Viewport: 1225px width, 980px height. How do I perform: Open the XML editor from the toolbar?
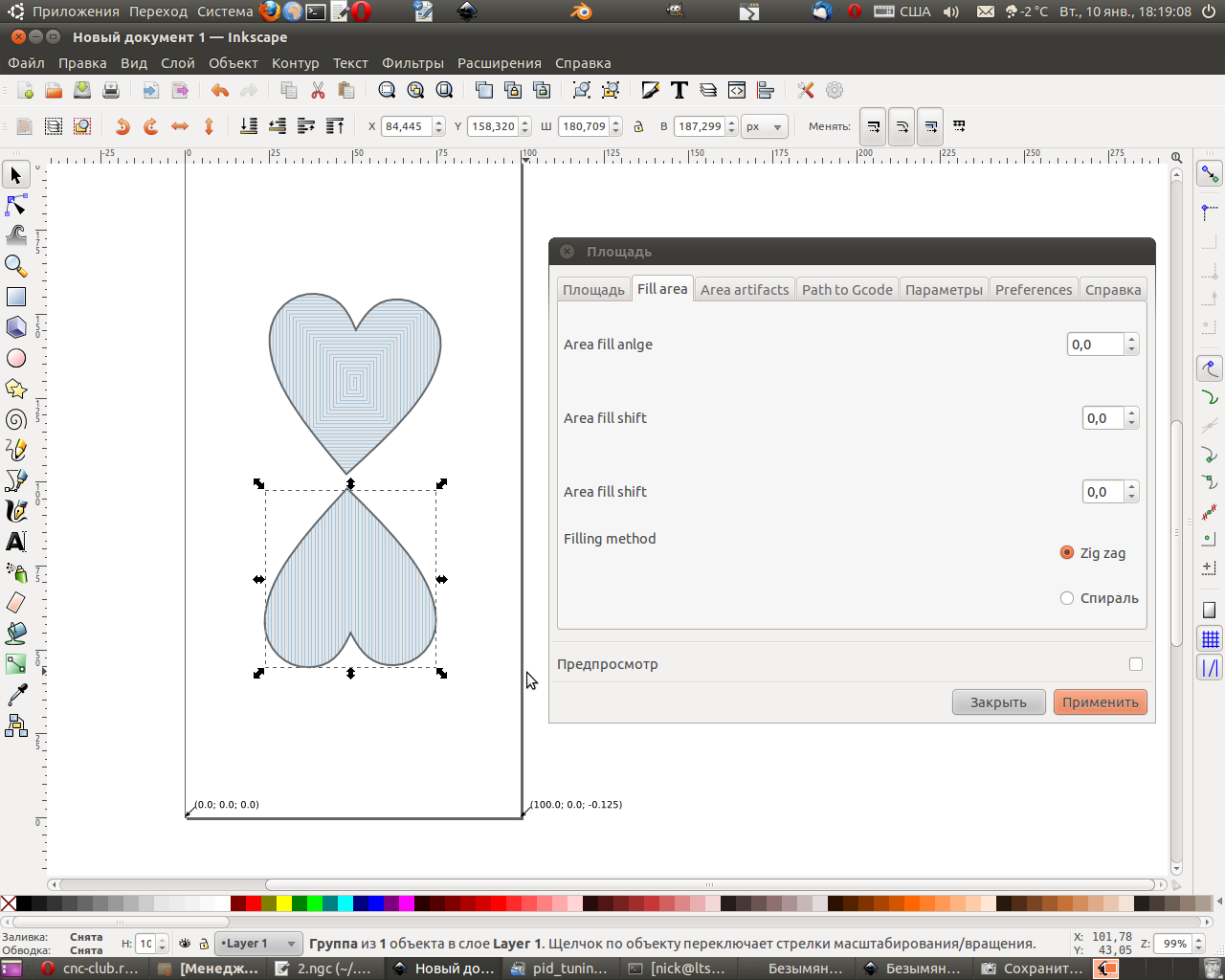click(x=737, y=90)
